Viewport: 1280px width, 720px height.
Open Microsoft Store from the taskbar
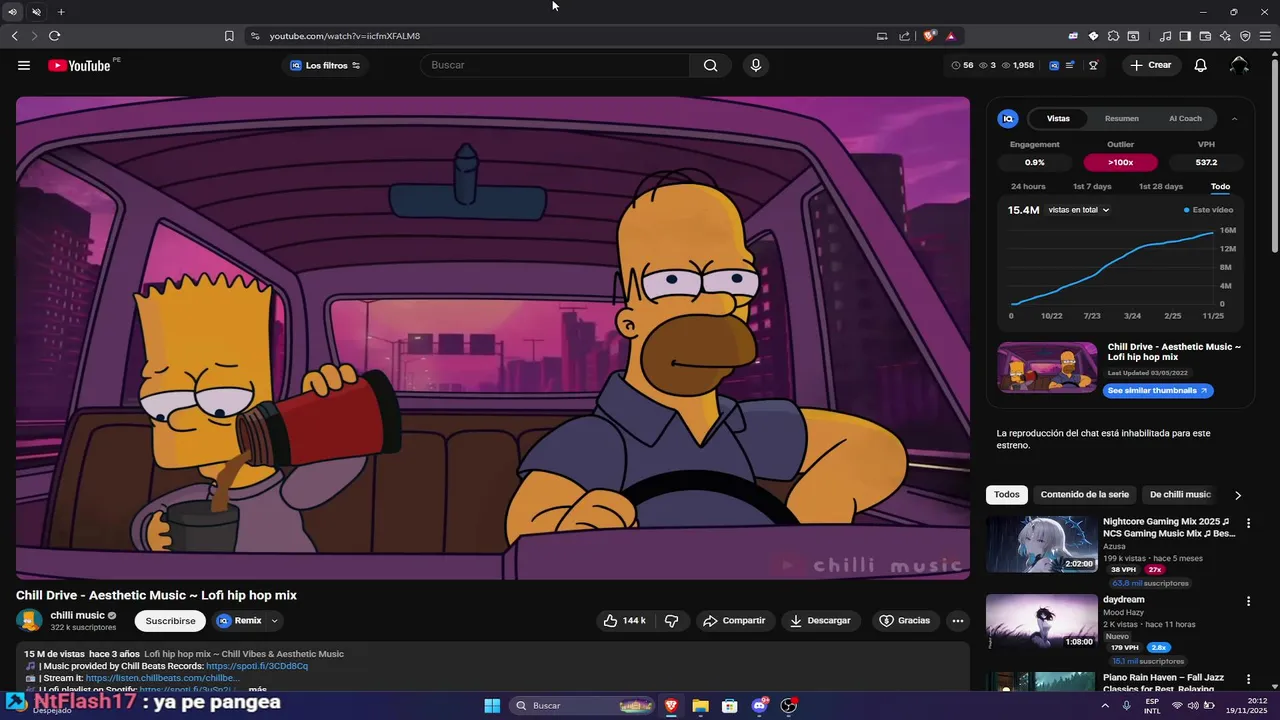click(x=730, y=705)
